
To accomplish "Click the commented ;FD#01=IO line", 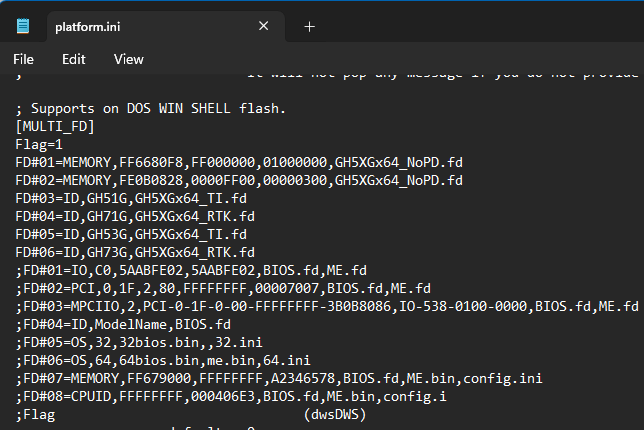I will [190, 270].
